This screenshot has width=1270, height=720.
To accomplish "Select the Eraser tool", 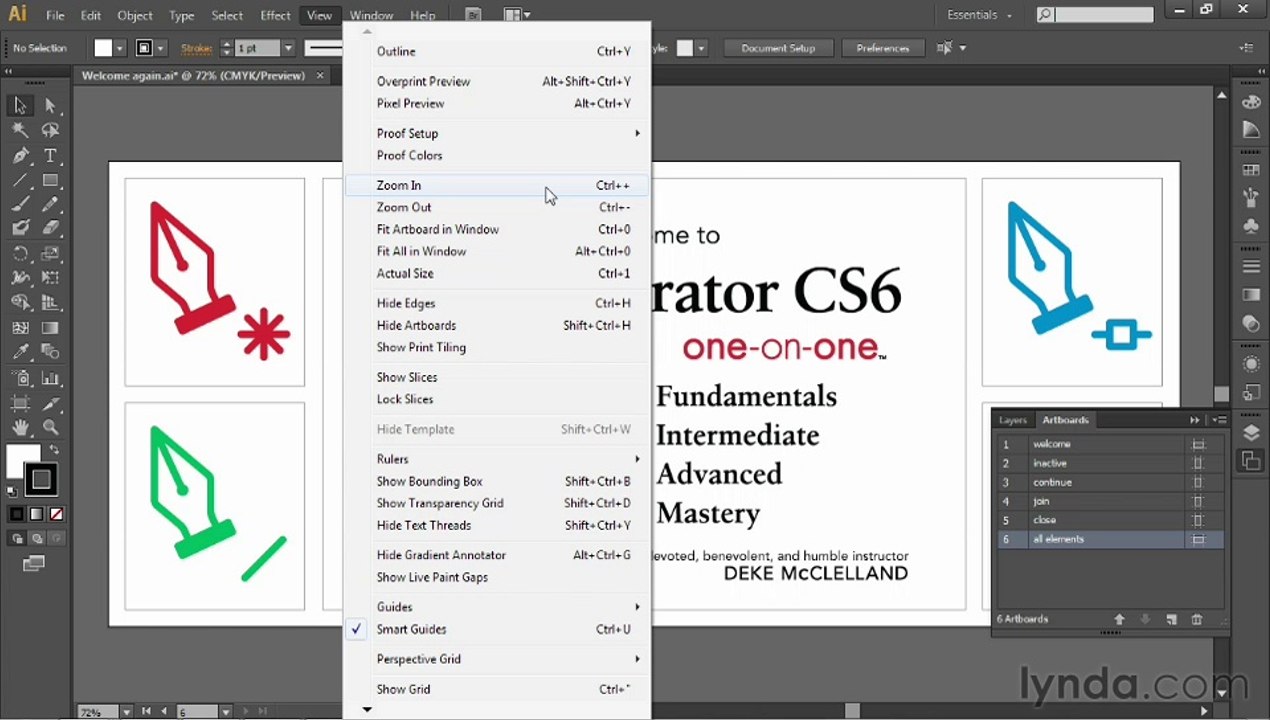I will 50,228.
